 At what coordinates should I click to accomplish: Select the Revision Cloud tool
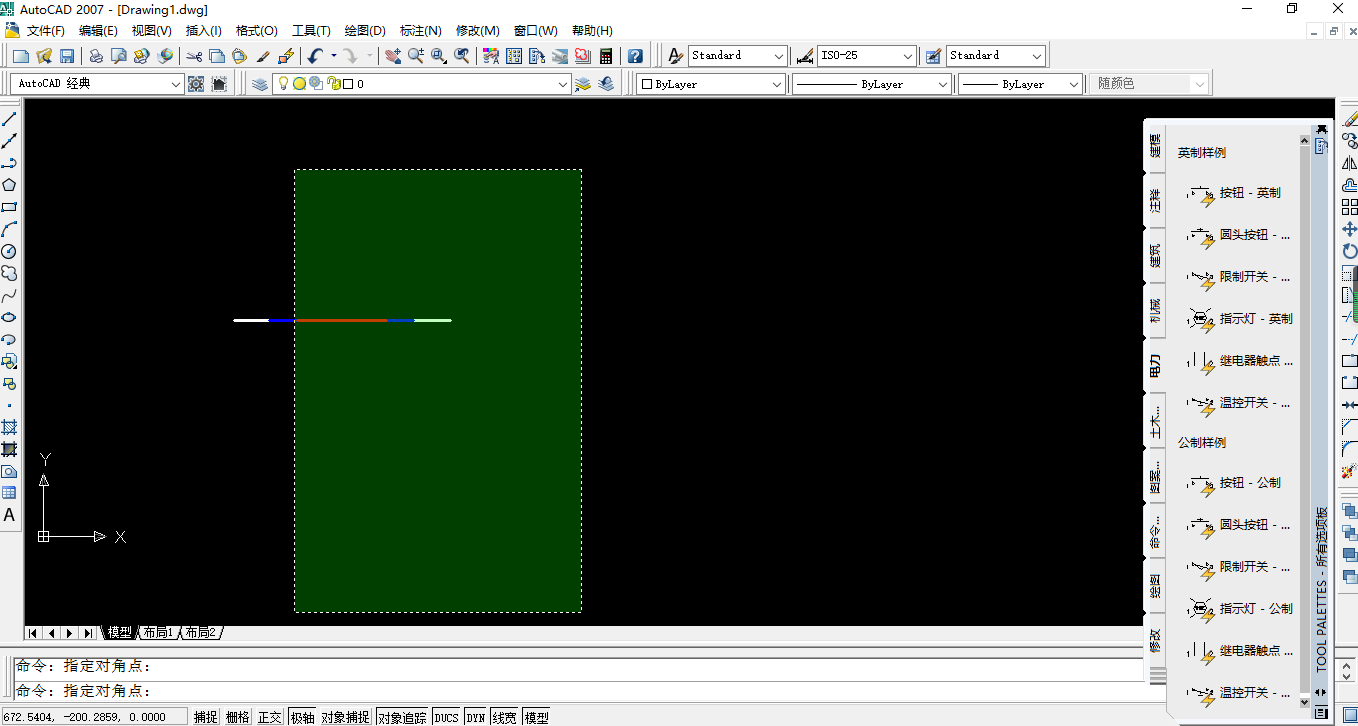tap(9, 273)
